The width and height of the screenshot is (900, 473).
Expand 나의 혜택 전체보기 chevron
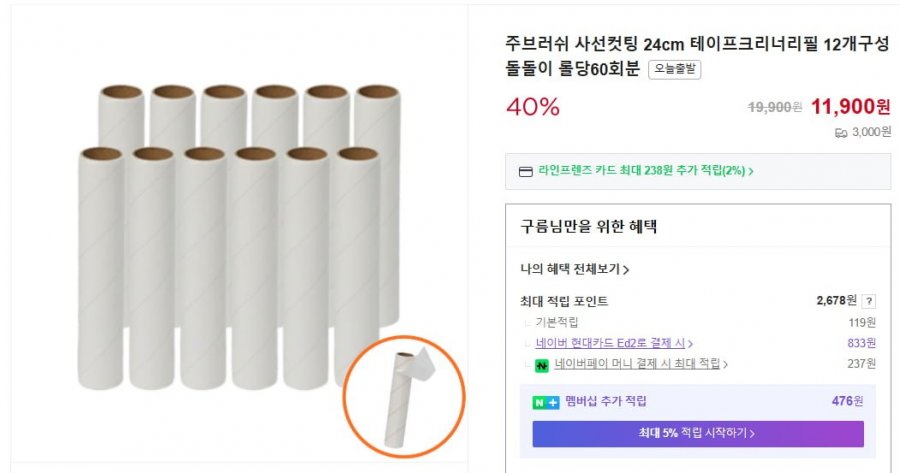tap(626, 270)
